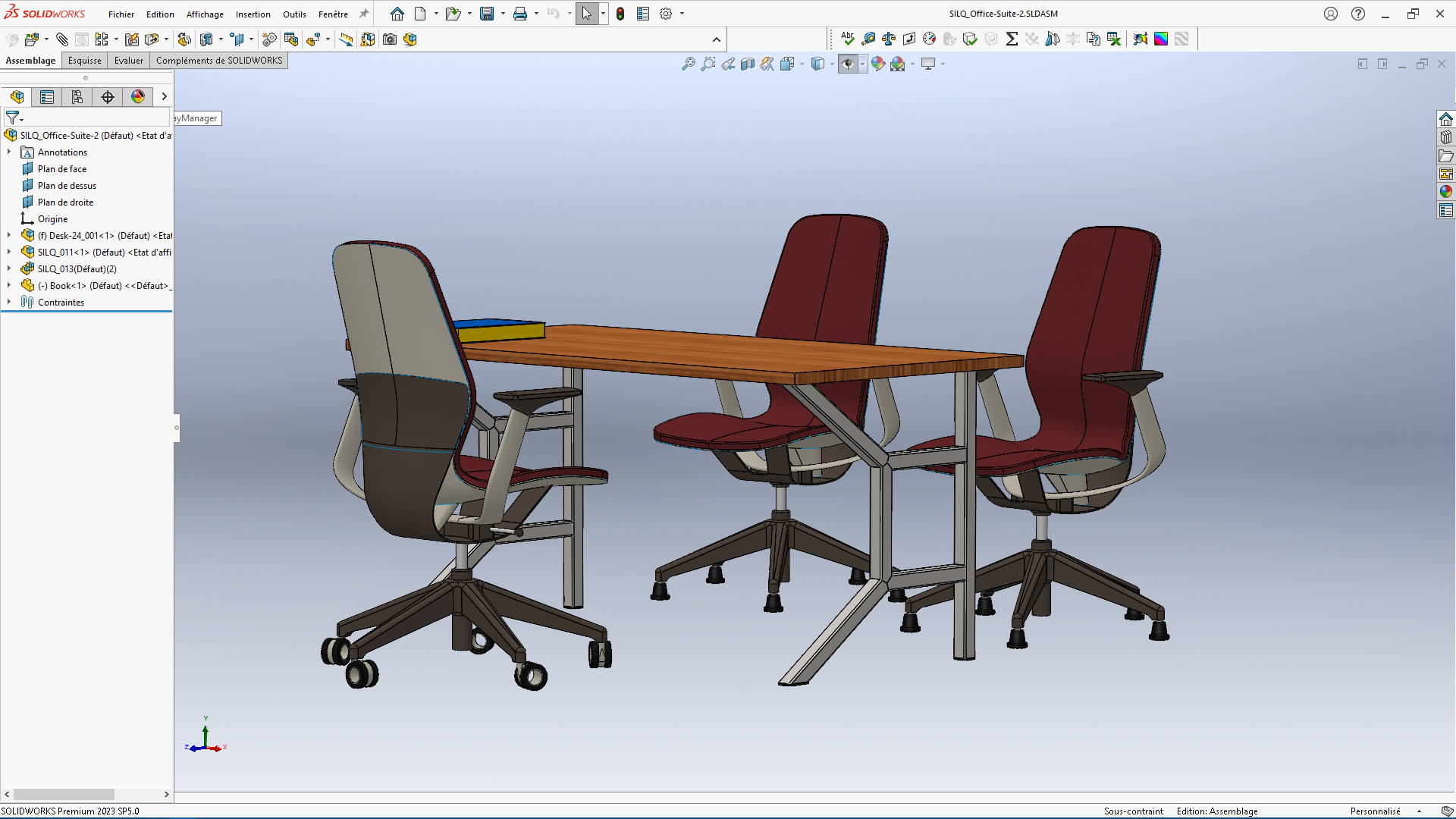Open DimXpertManager crosshair tab icon
The width and height of the screenshot is (1456, 819).
pyautogui.click(x=108, y=97)
